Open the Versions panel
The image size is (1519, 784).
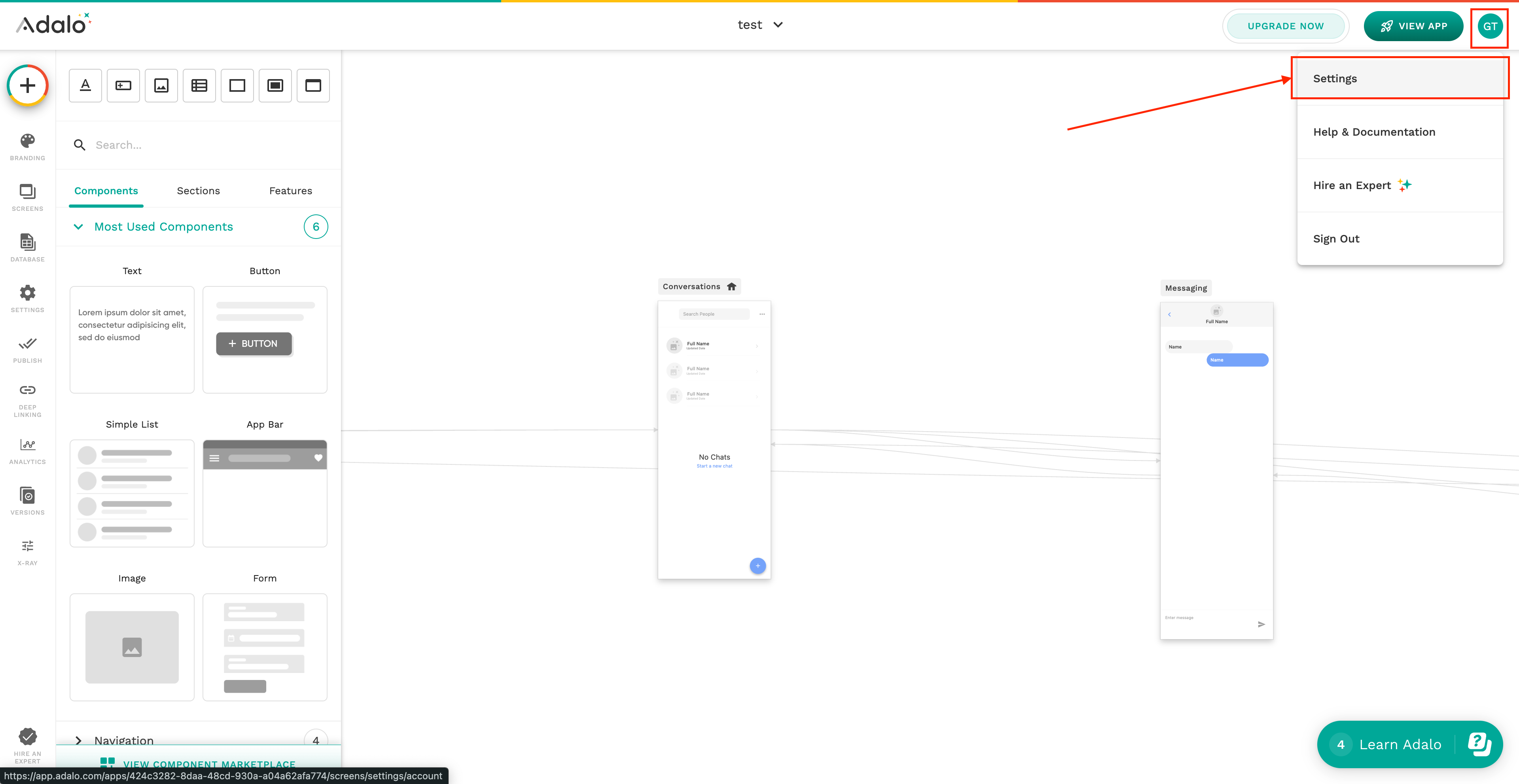pos(27,501)
